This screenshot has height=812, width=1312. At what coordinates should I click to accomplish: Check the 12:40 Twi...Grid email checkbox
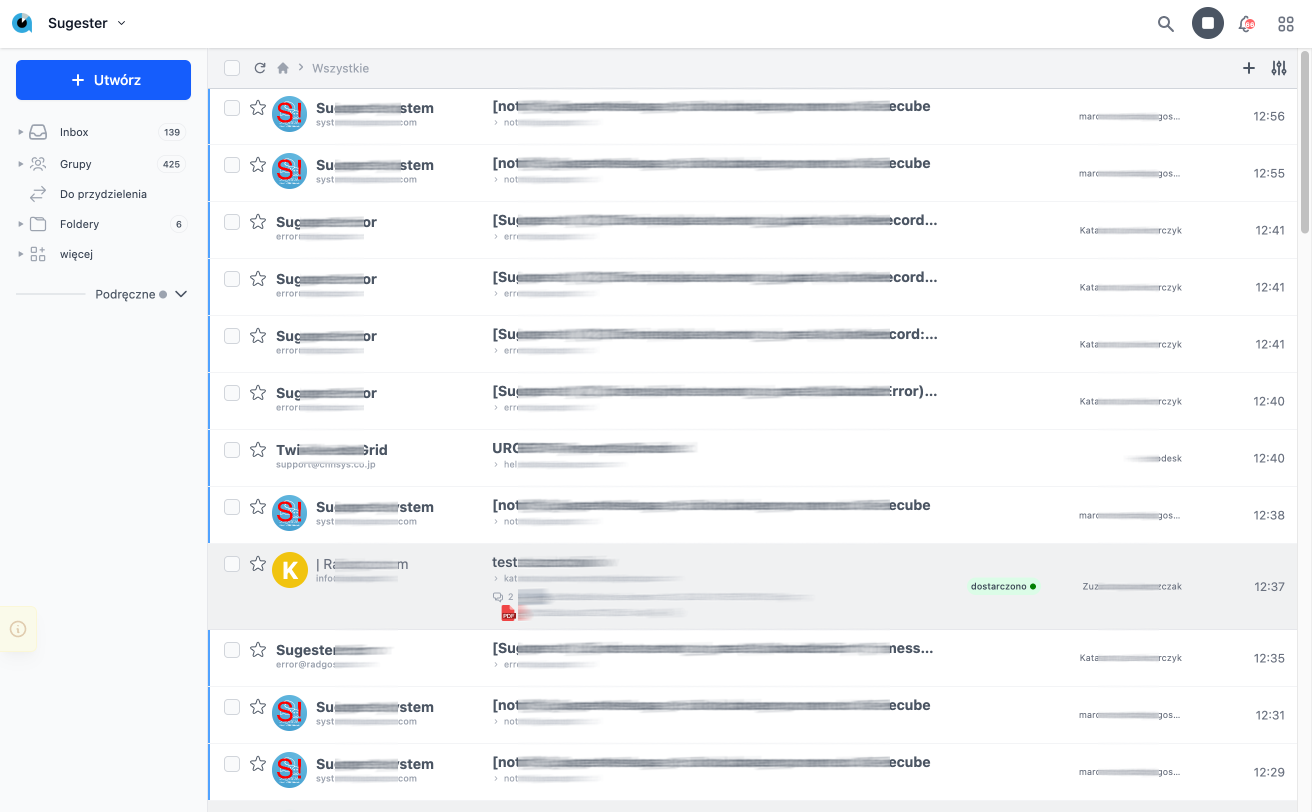232,450
